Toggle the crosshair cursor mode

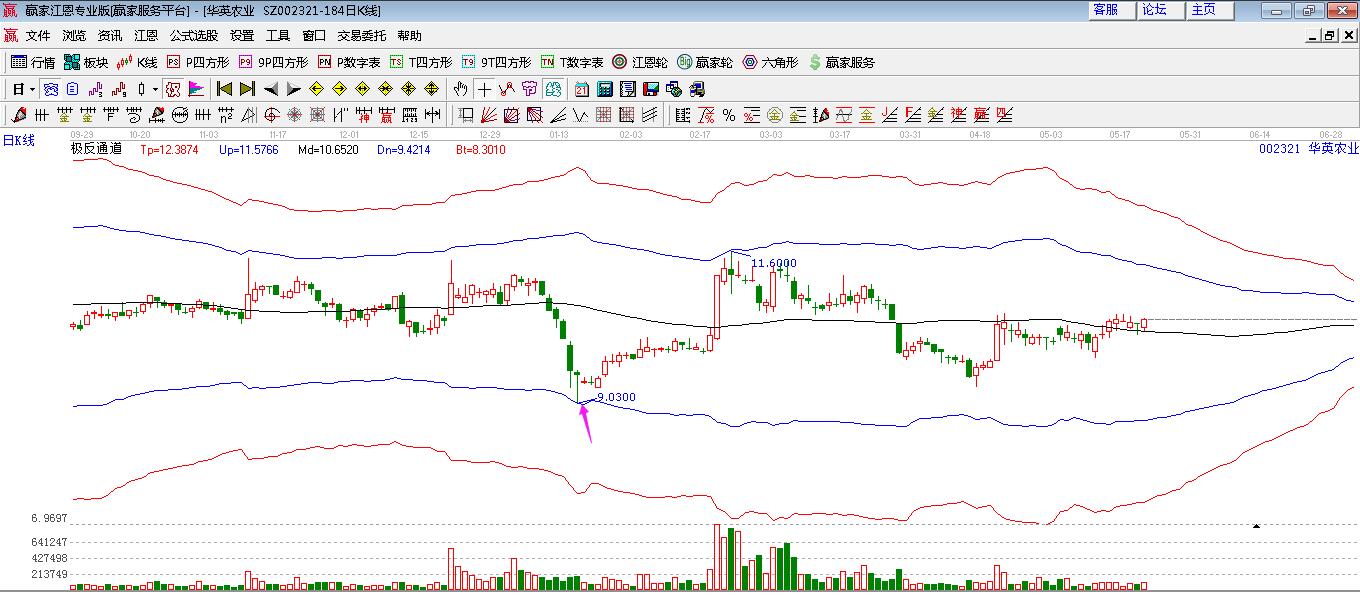484,89
